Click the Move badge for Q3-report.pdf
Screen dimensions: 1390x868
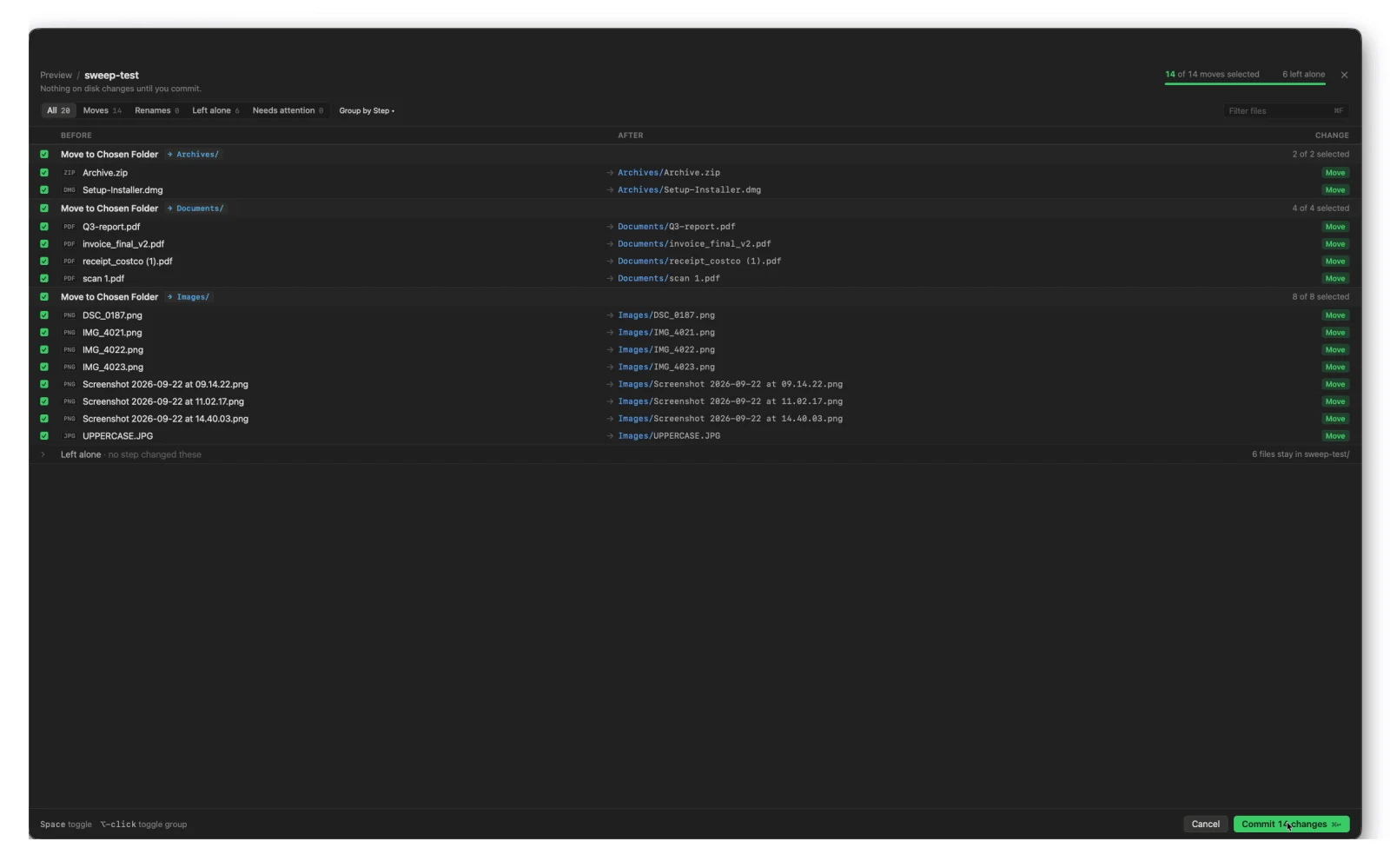pos(1334,227)
